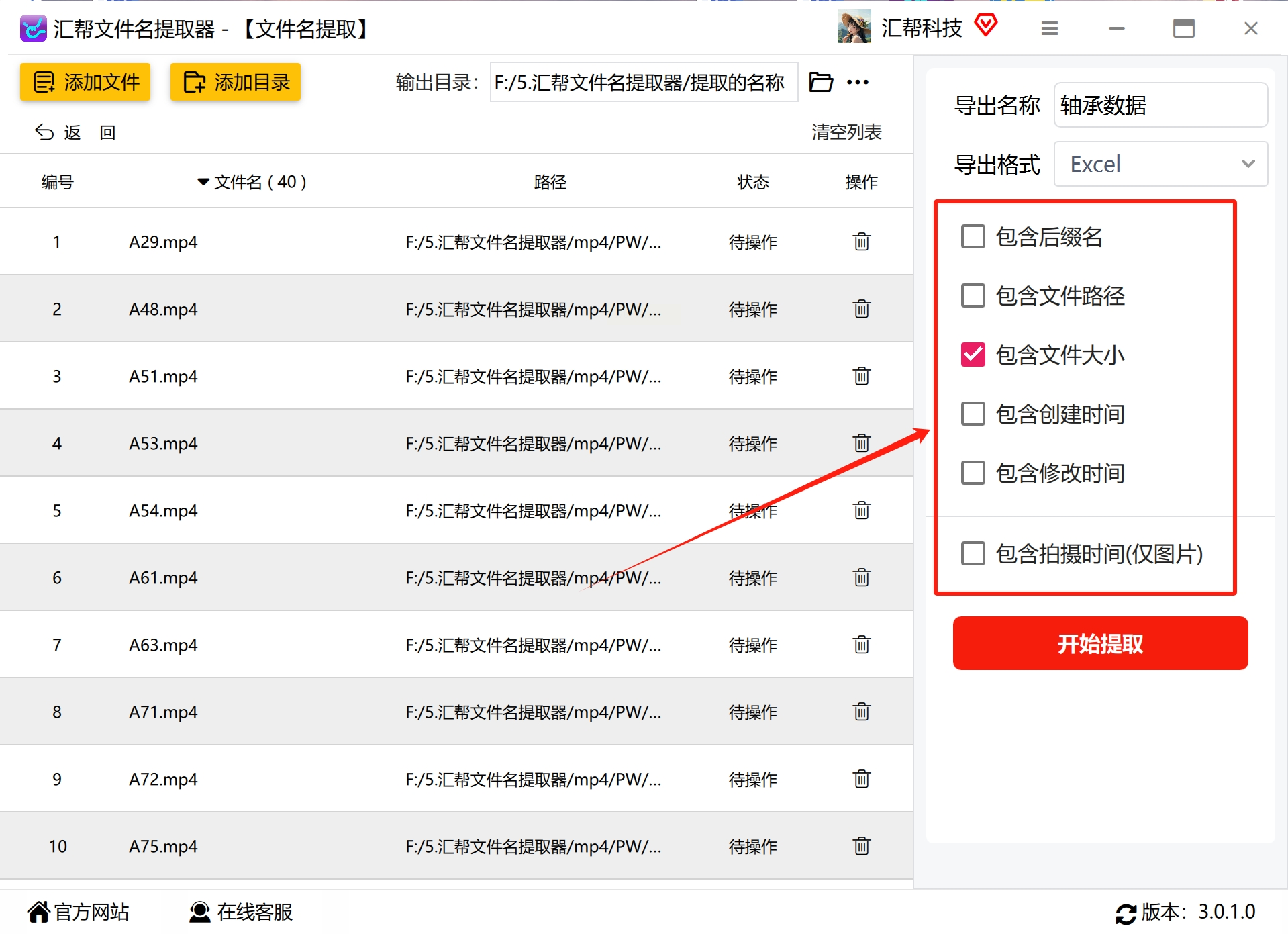Remove A75.mp4 using its trash icon
This screenshot has height=934, width=1288.
[861, 845]
